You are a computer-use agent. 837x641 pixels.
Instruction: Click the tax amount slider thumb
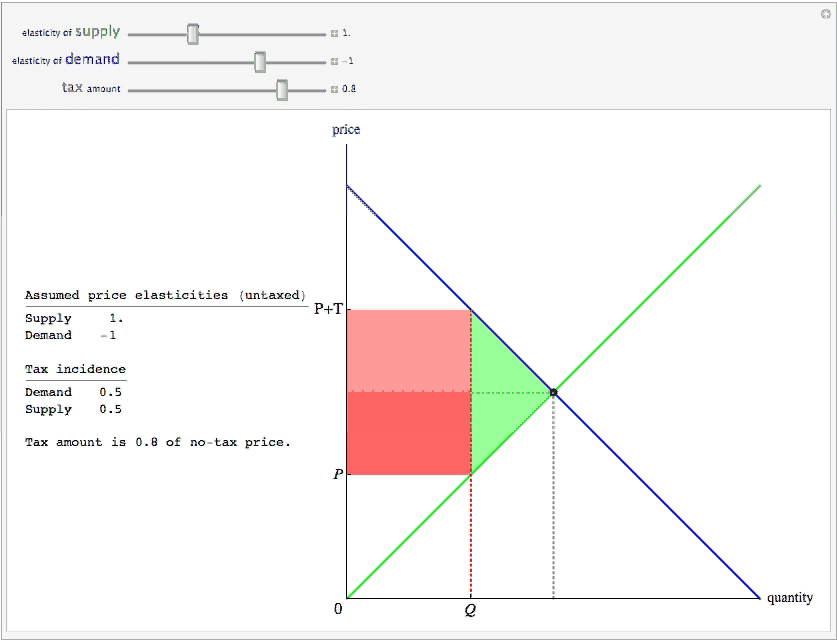[x=282, y=90]
